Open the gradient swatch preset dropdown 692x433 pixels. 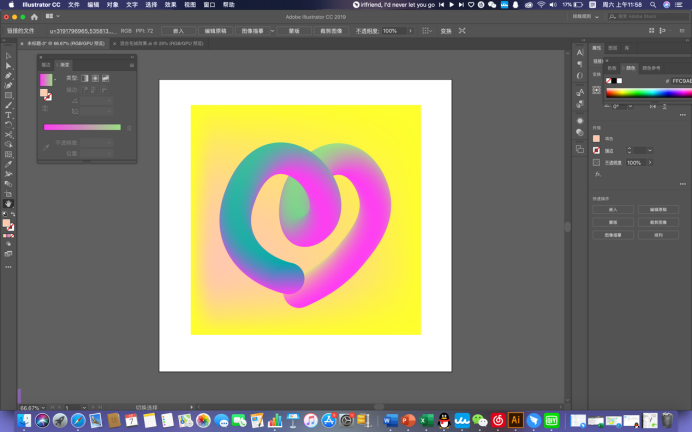(x=55, y=80)
